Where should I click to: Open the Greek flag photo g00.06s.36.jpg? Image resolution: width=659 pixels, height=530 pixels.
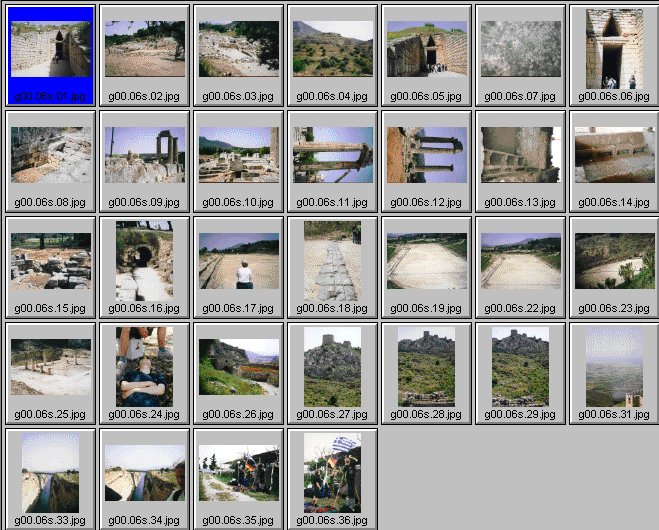[332, 473]
